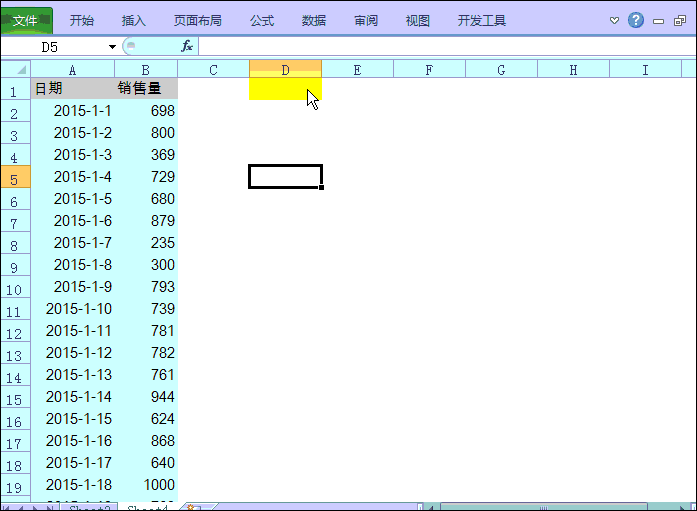The width and height of the screenshot is (697, 511).
Task: Select row 10 header
Action: 15,287
